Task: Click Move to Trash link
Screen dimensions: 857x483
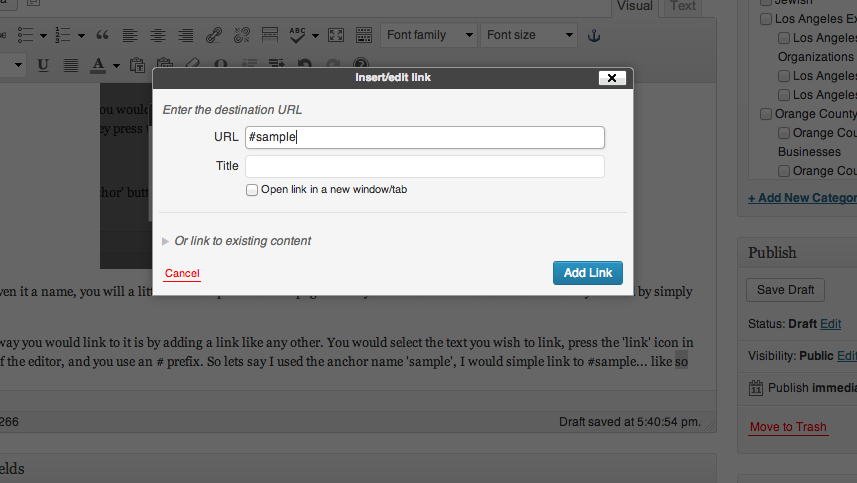Action: pos(788,427)
